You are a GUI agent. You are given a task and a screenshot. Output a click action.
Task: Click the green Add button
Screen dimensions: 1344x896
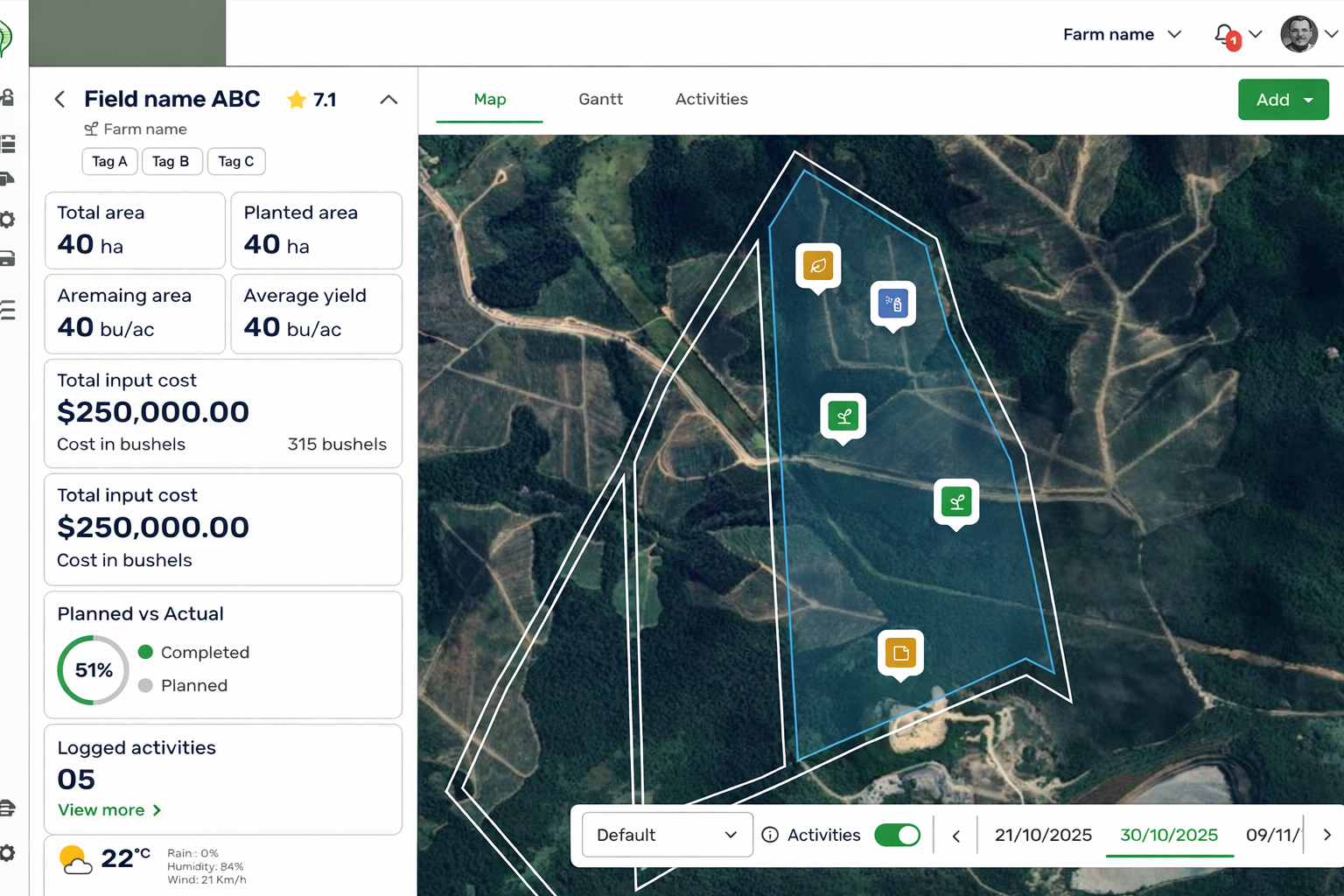(1283, 100)
